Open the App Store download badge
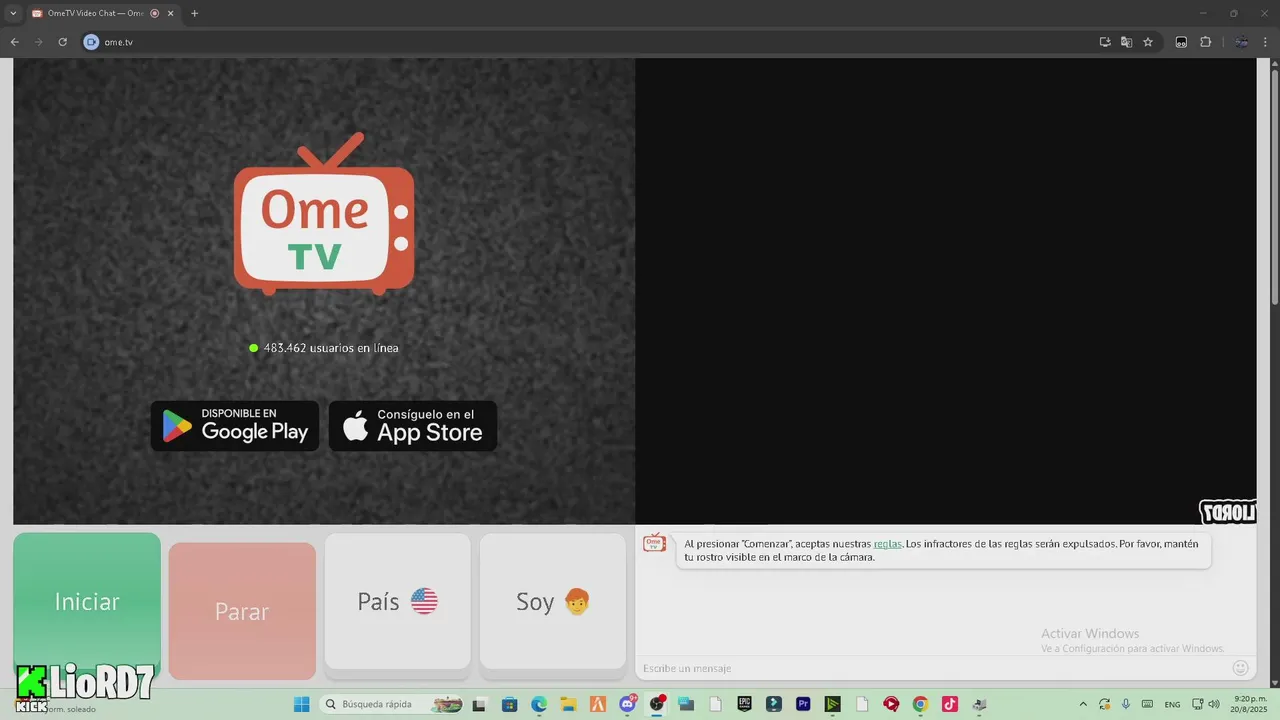 coord(413,426)
